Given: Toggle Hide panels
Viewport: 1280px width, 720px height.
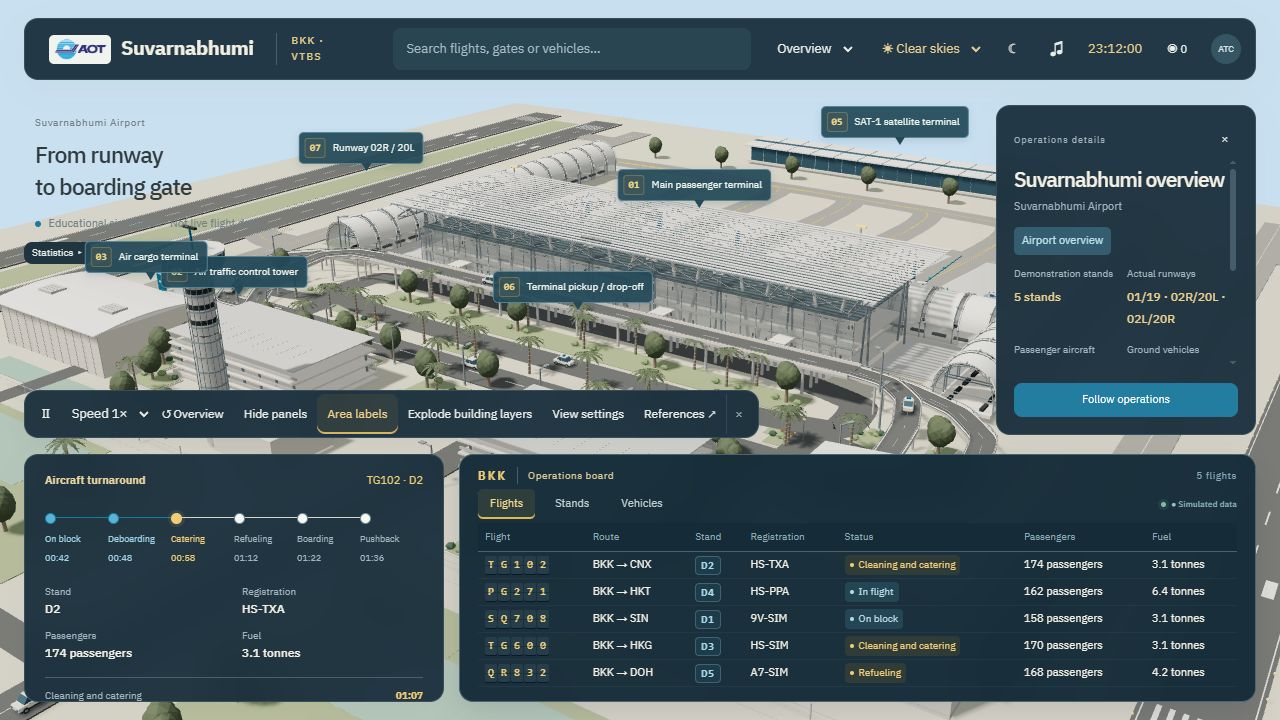Looking at the screenshot, I should click(x=275, y=414).
